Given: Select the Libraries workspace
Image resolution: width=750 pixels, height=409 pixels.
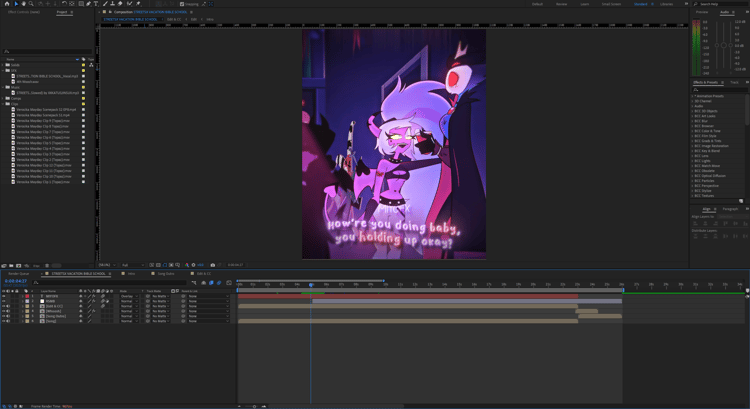Looking at the screenshot, I should point(666,4).
